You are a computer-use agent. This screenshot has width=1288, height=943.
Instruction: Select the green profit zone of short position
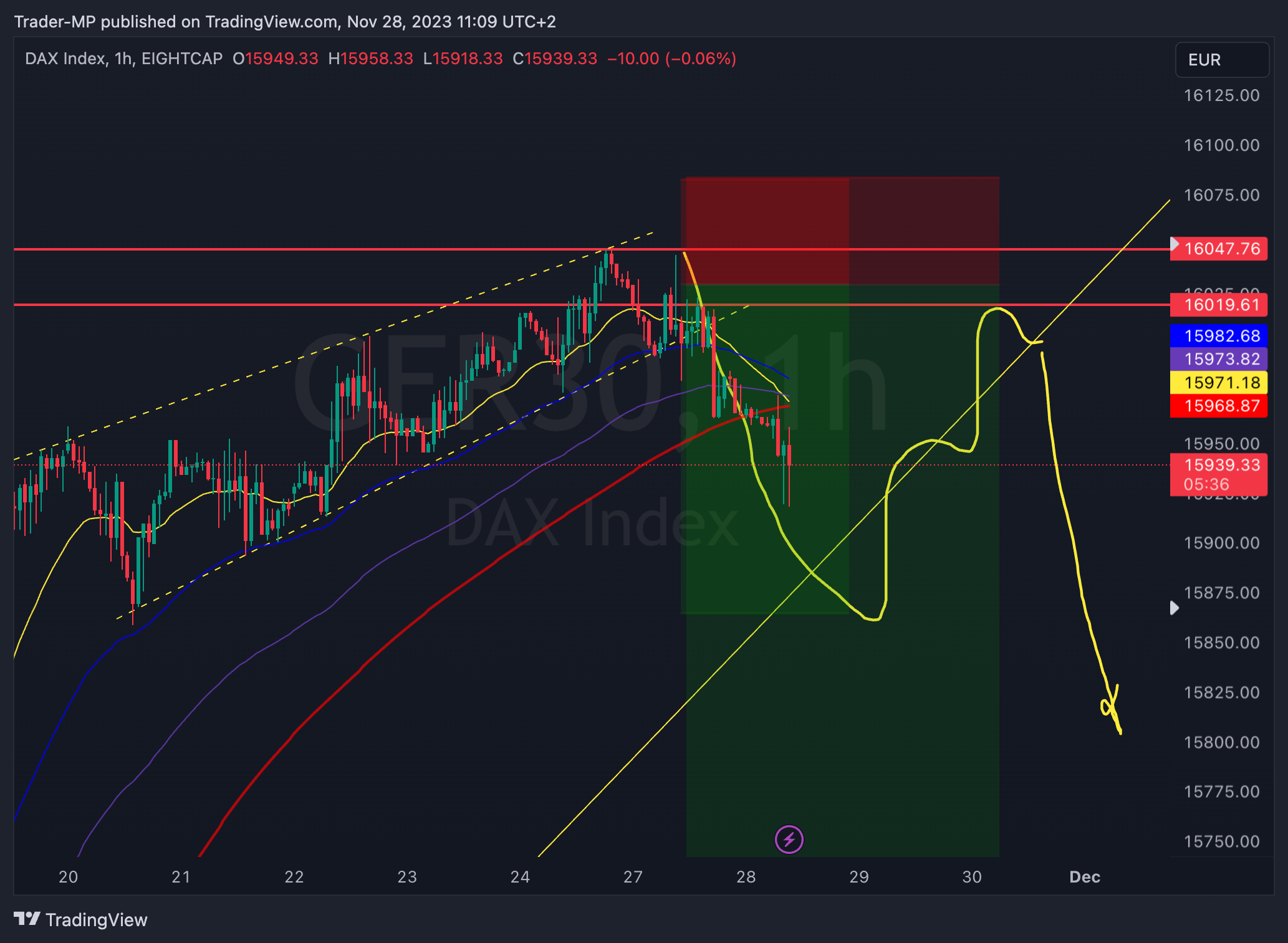(842, 570)
